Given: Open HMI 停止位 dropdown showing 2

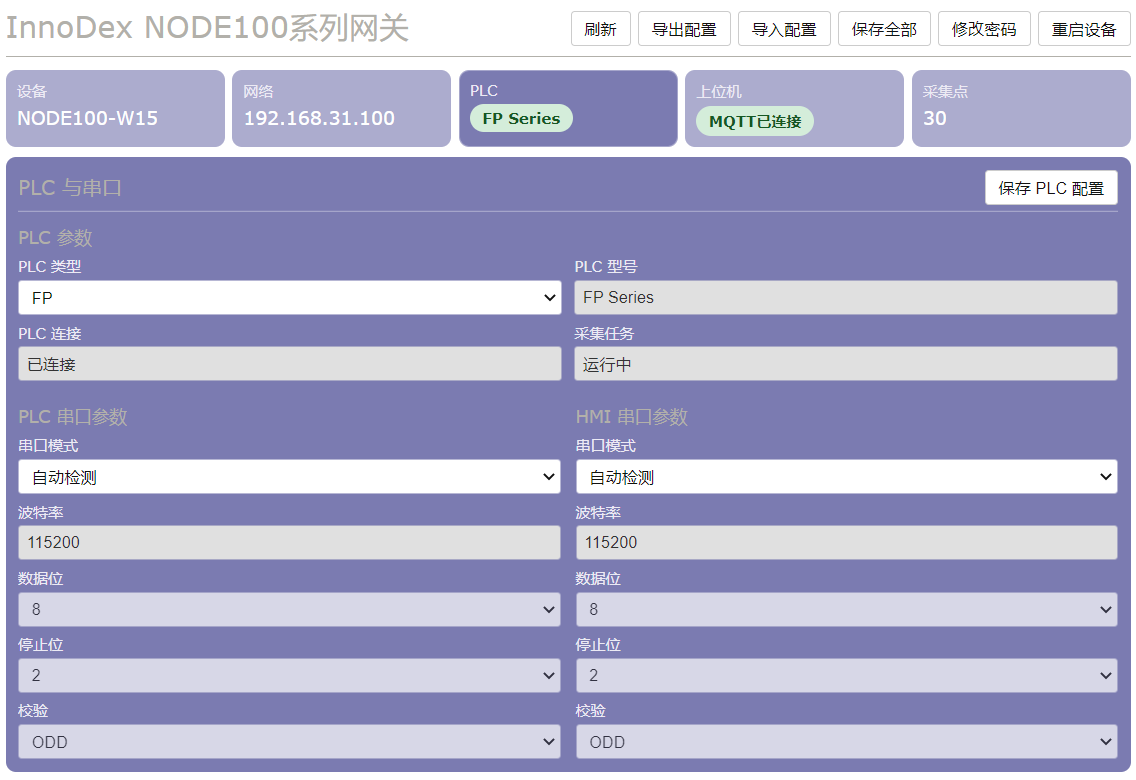Looking at the screenshot, I should (x=846, y=675).
